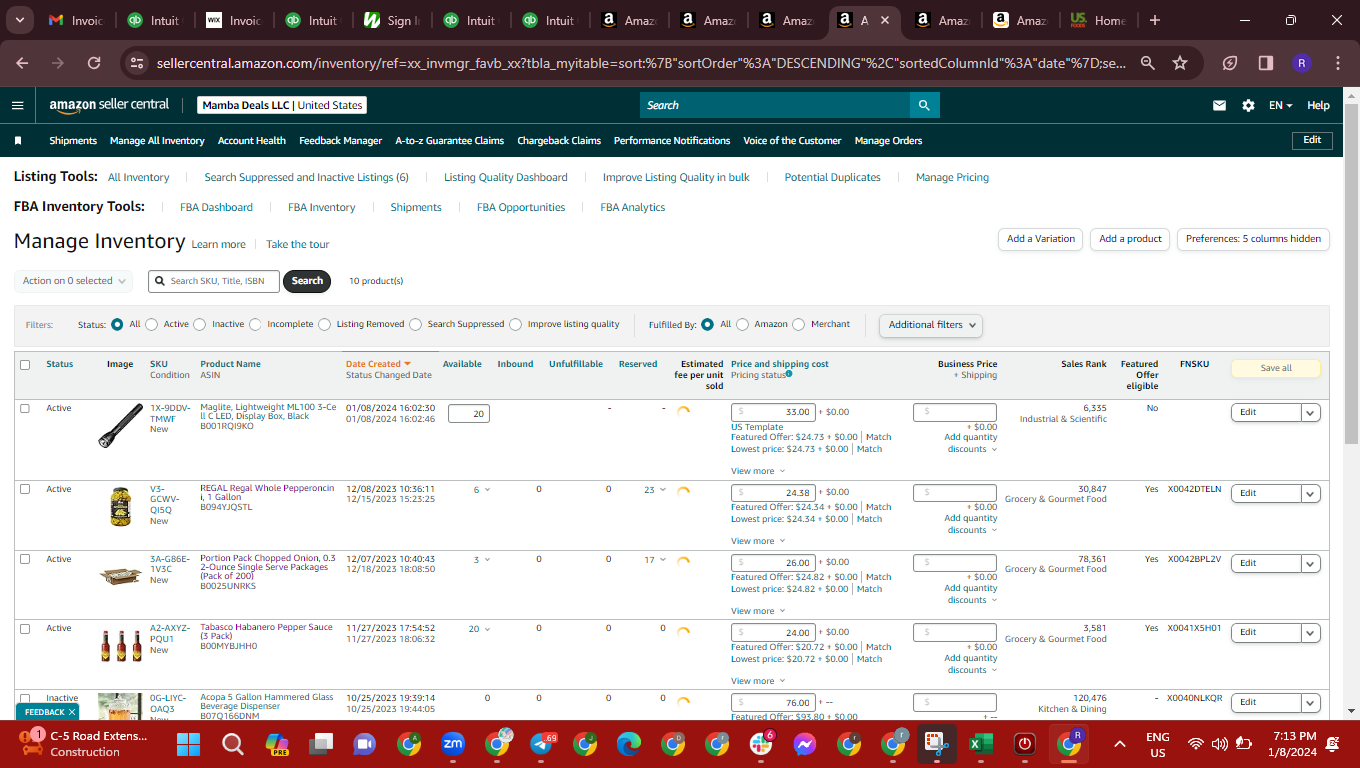Open a new browser tab
Viewport: 1360px width, 768px height.
(1155, 20)
